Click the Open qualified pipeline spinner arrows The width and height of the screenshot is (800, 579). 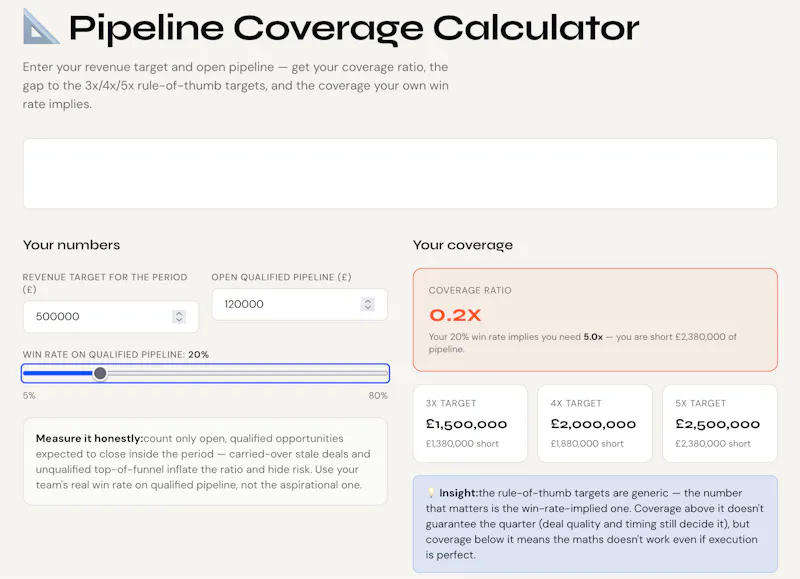point(367,305)
